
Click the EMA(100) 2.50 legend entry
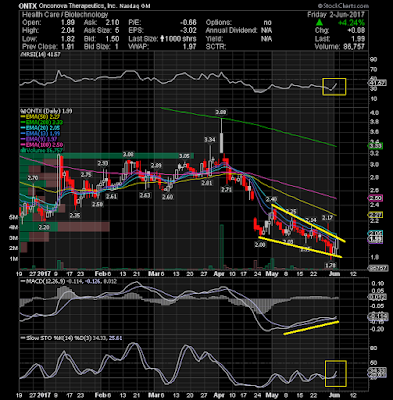42,145
